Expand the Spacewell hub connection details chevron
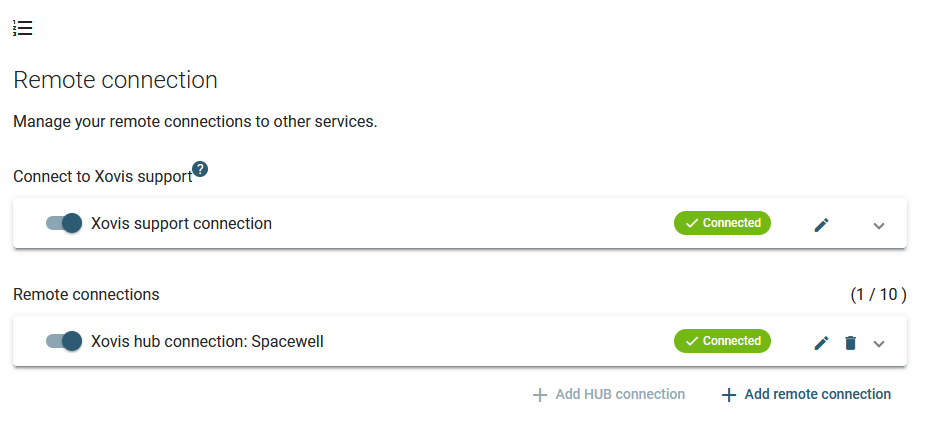This screenshot has width=928, height=421. [x=879, y=343]
